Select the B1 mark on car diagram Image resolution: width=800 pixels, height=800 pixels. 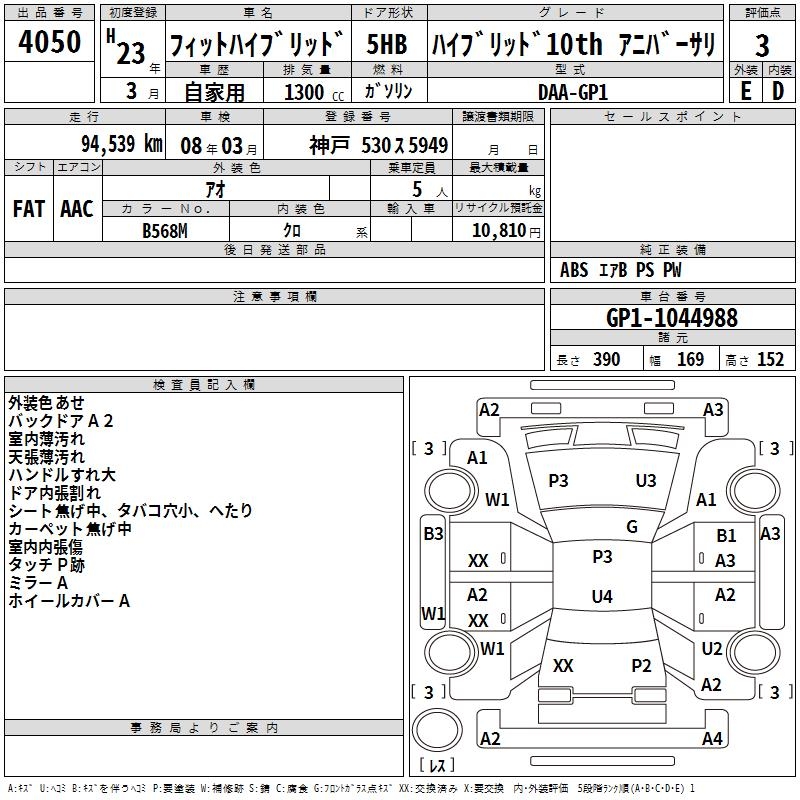(x=726, y=536)
